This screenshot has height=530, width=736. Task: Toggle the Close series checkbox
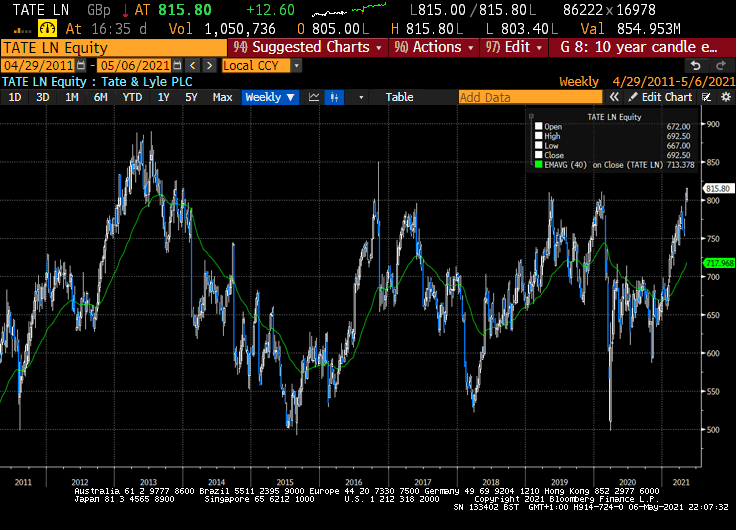tap(539, 155)
